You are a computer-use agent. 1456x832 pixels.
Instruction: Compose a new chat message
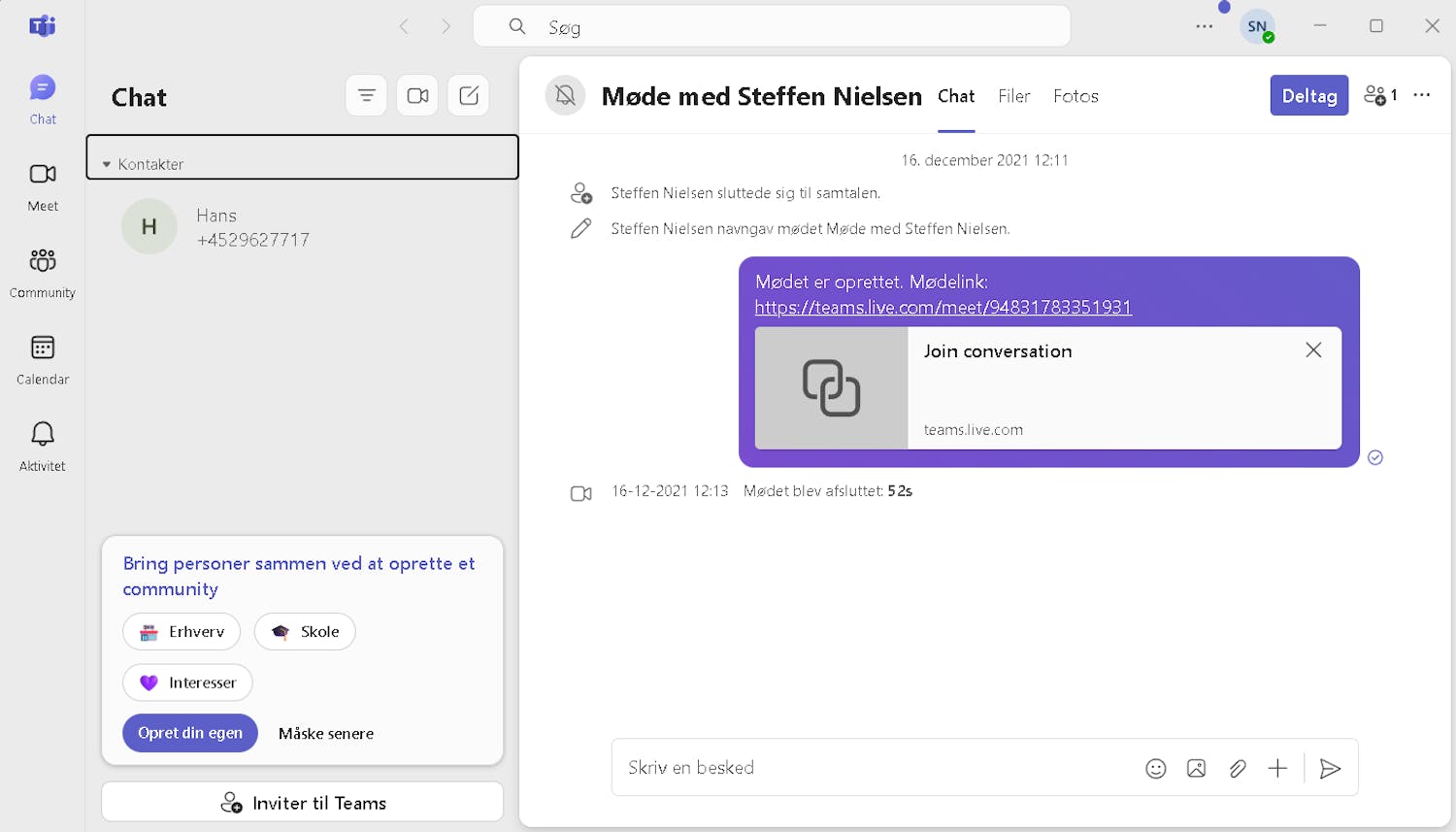[468, 95]
